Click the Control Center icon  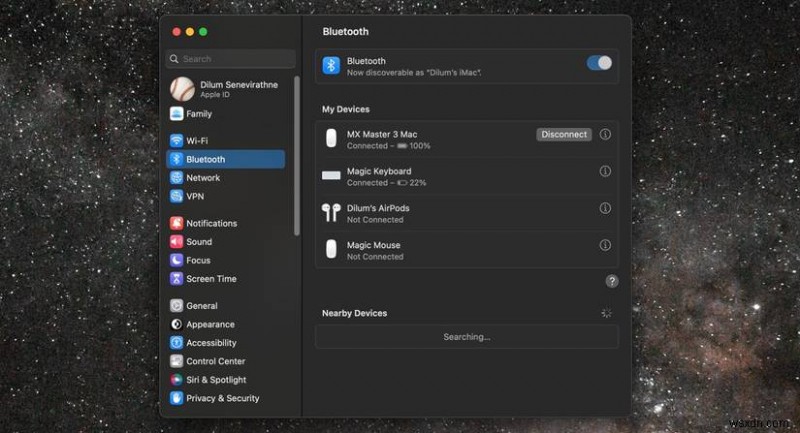[x=177, y=361]
